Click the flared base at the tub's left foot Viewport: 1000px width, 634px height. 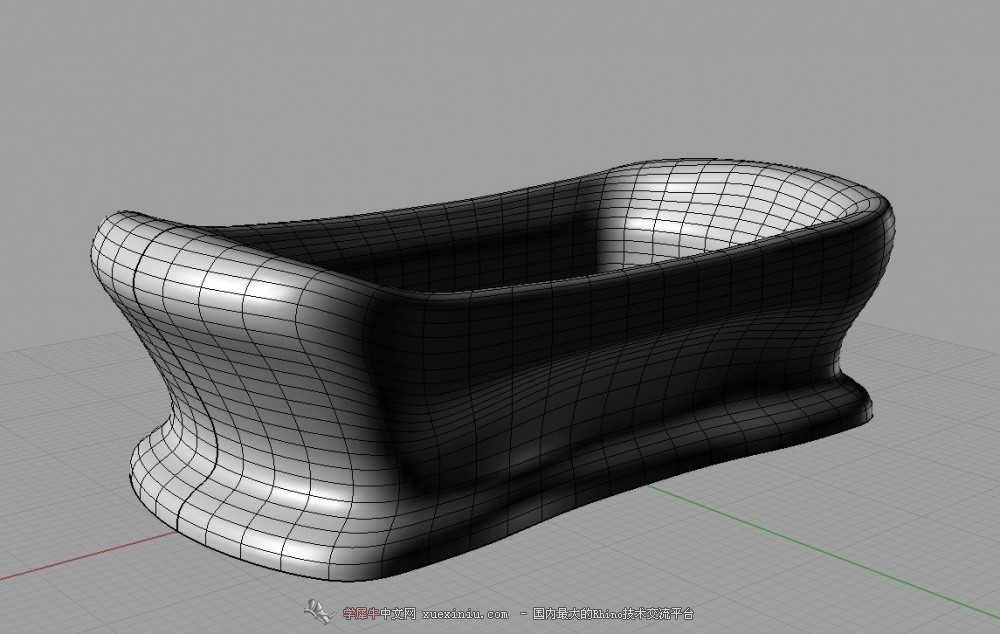tap(180, 490)
